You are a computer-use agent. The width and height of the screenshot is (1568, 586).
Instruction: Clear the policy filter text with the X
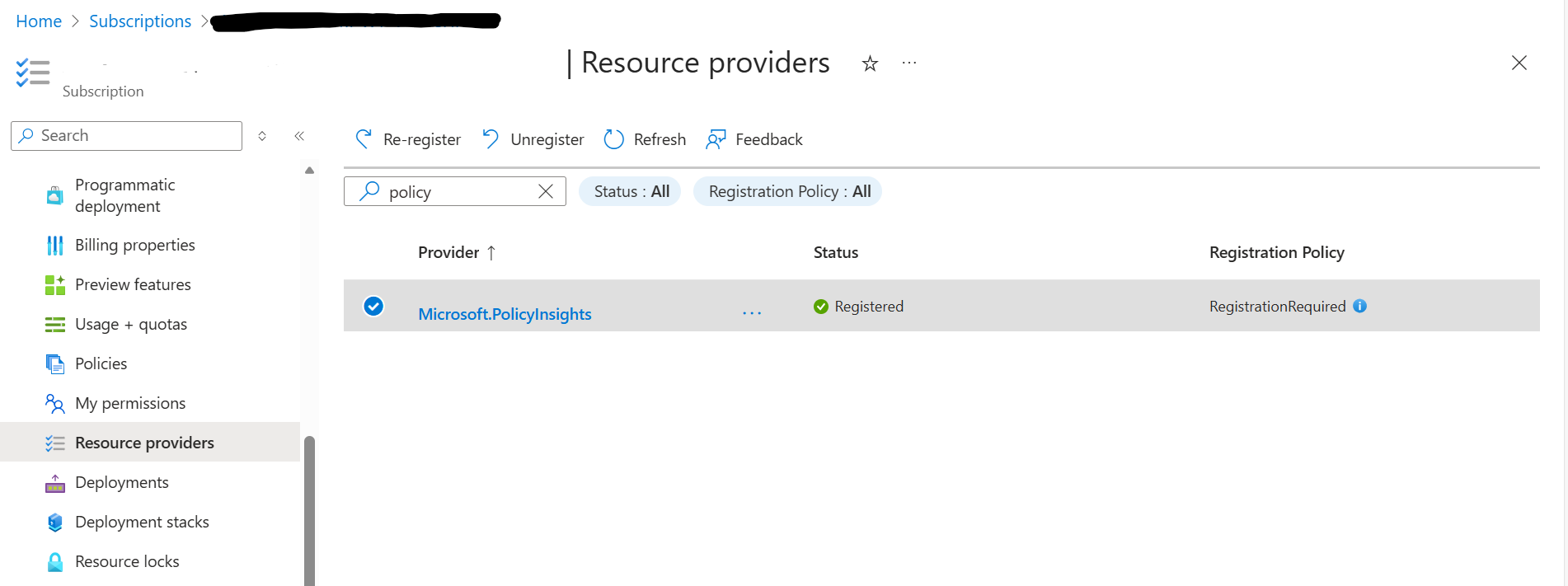[x=546, y=191]
